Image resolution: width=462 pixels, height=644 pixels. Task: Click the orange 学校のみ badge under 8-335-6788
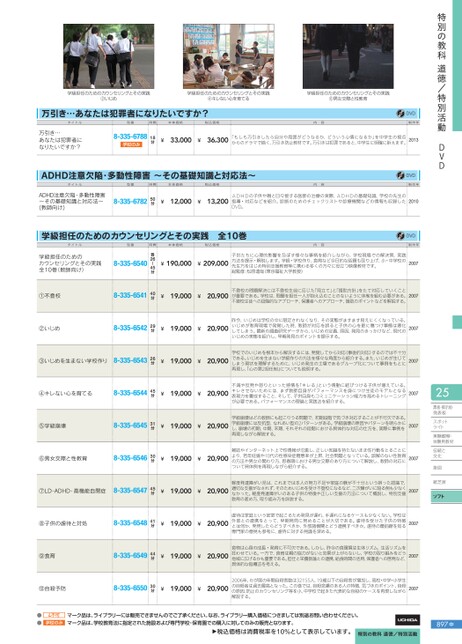[x=131, y=145]
